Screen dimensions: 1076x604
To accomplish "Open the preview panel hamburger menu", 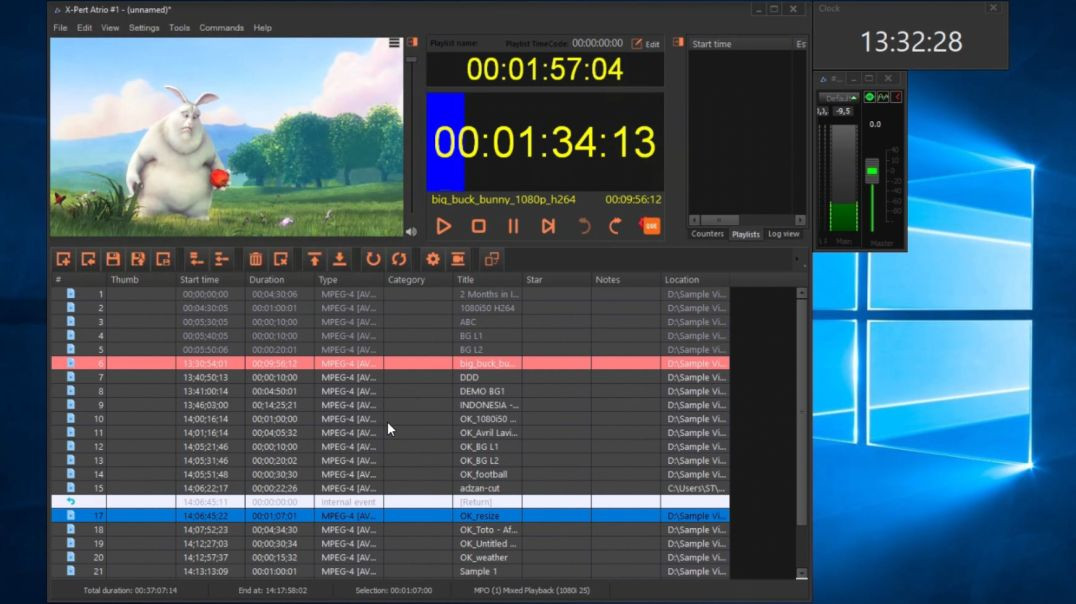I will coord(394,43).
